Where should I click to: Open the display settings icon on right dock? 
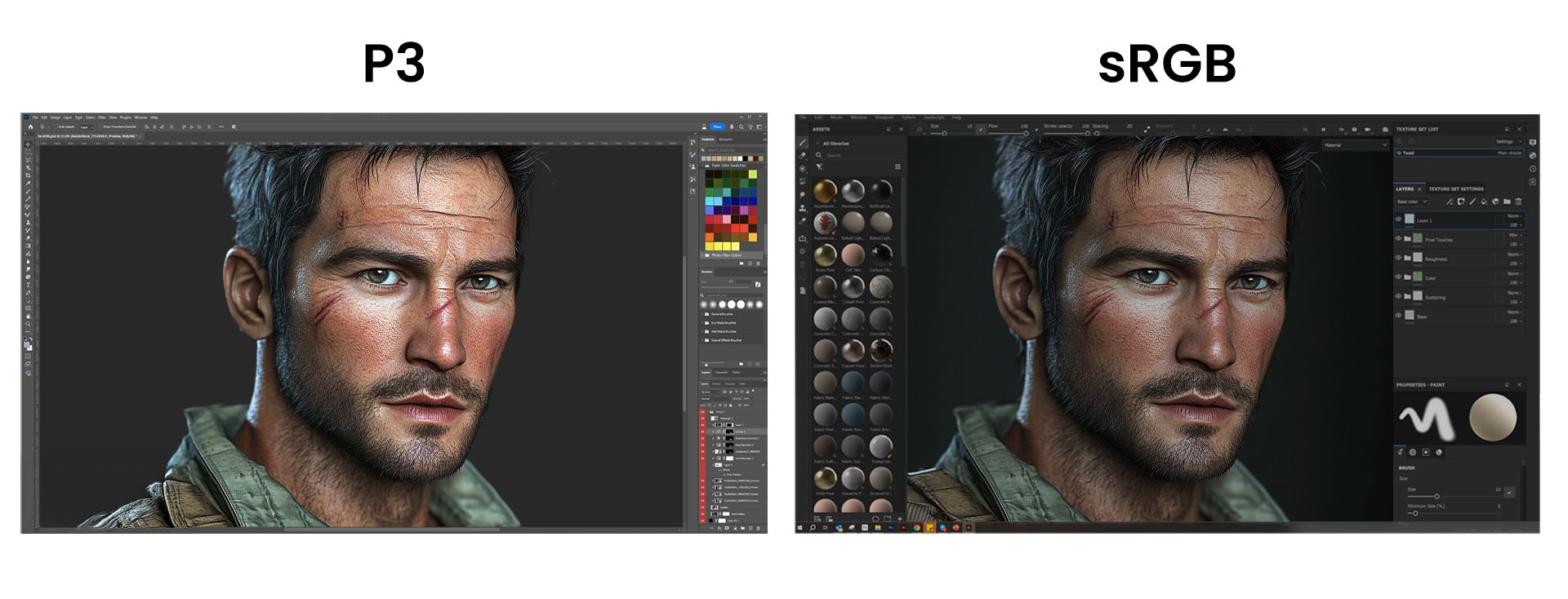(1533, 142)
